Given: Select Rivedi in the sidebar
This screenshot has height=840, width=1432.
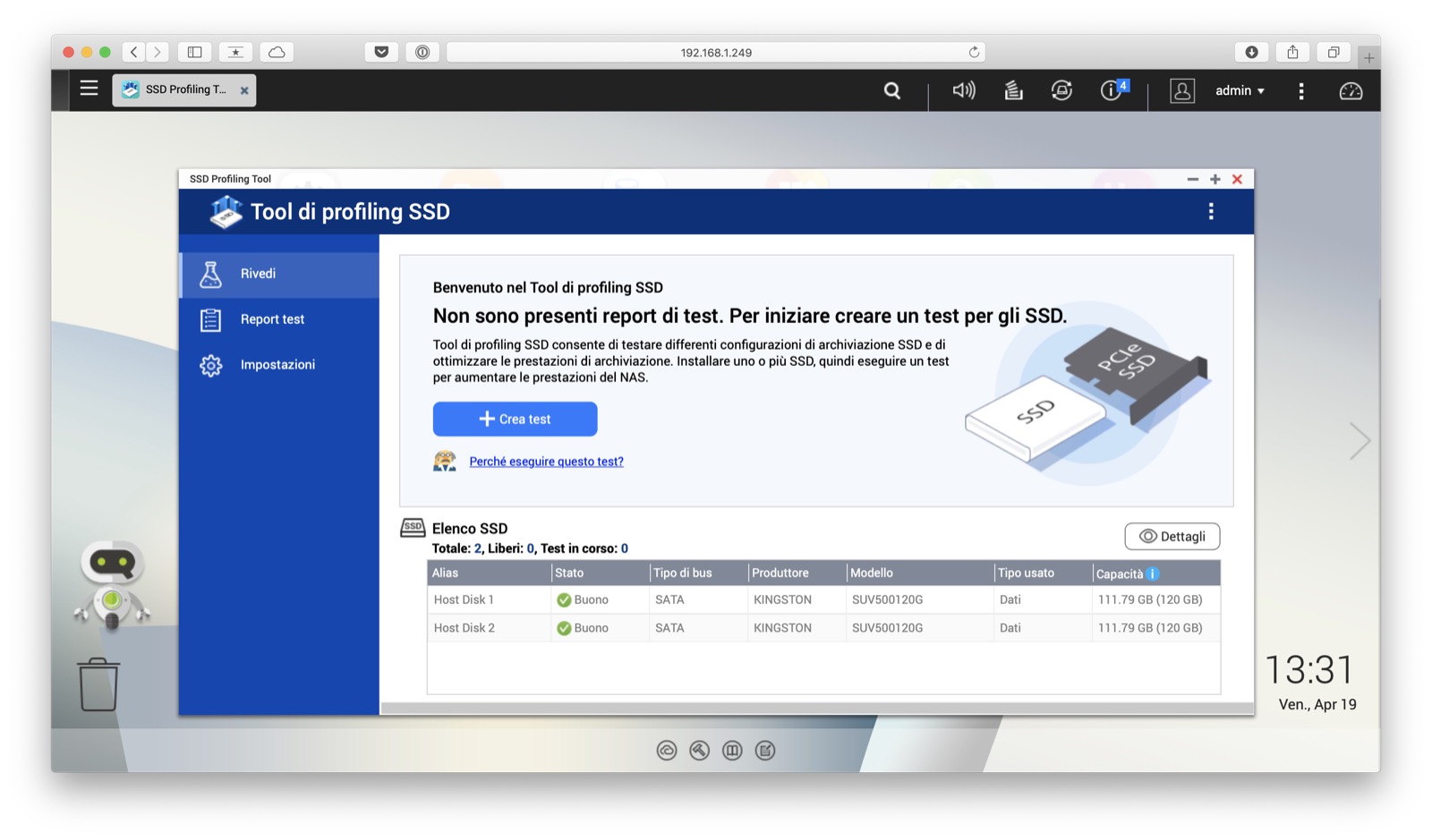Looking at the screenshot, I should click(x=279, y=274).
